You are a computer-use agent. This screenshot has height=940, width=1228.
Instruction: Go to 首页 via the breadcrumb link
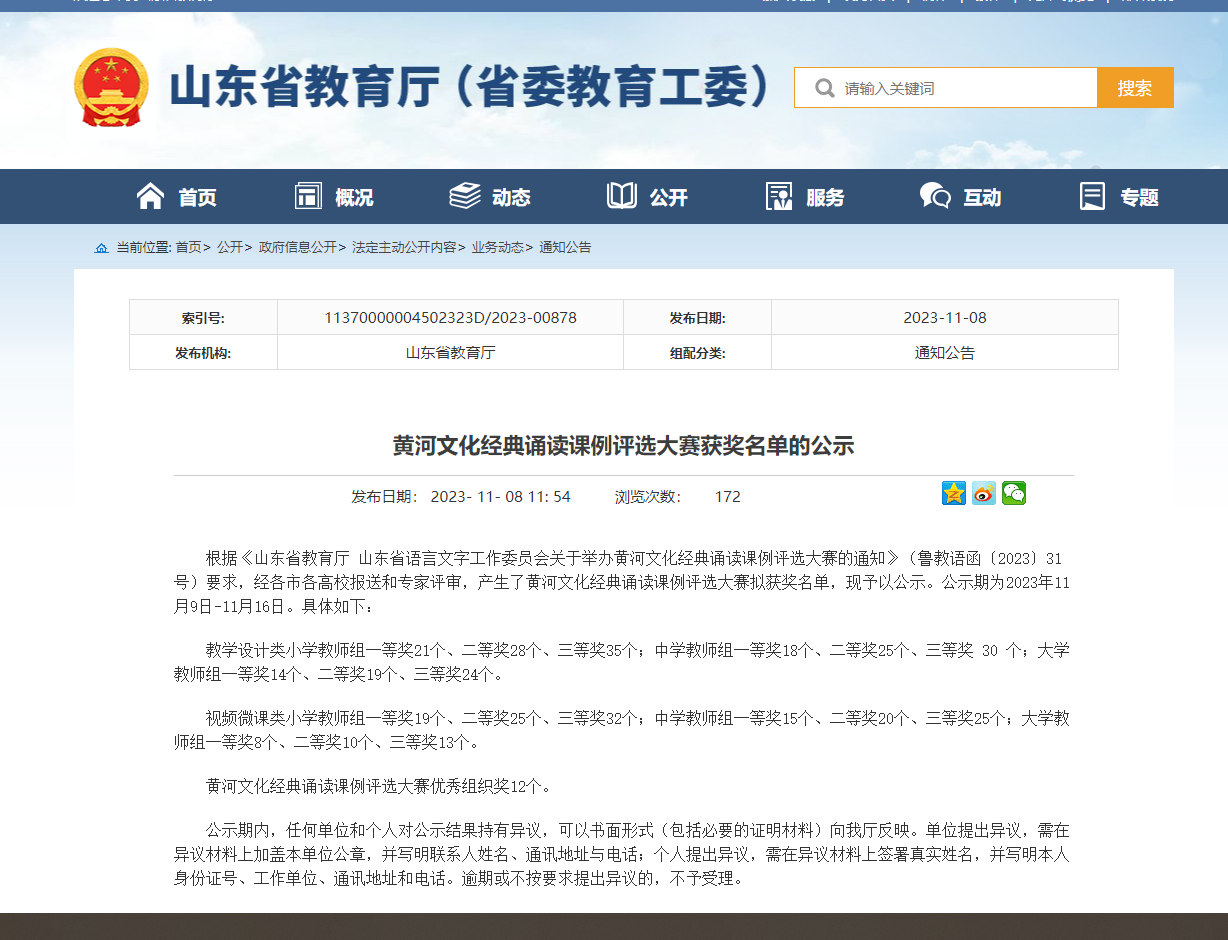(x=188, y=247)
